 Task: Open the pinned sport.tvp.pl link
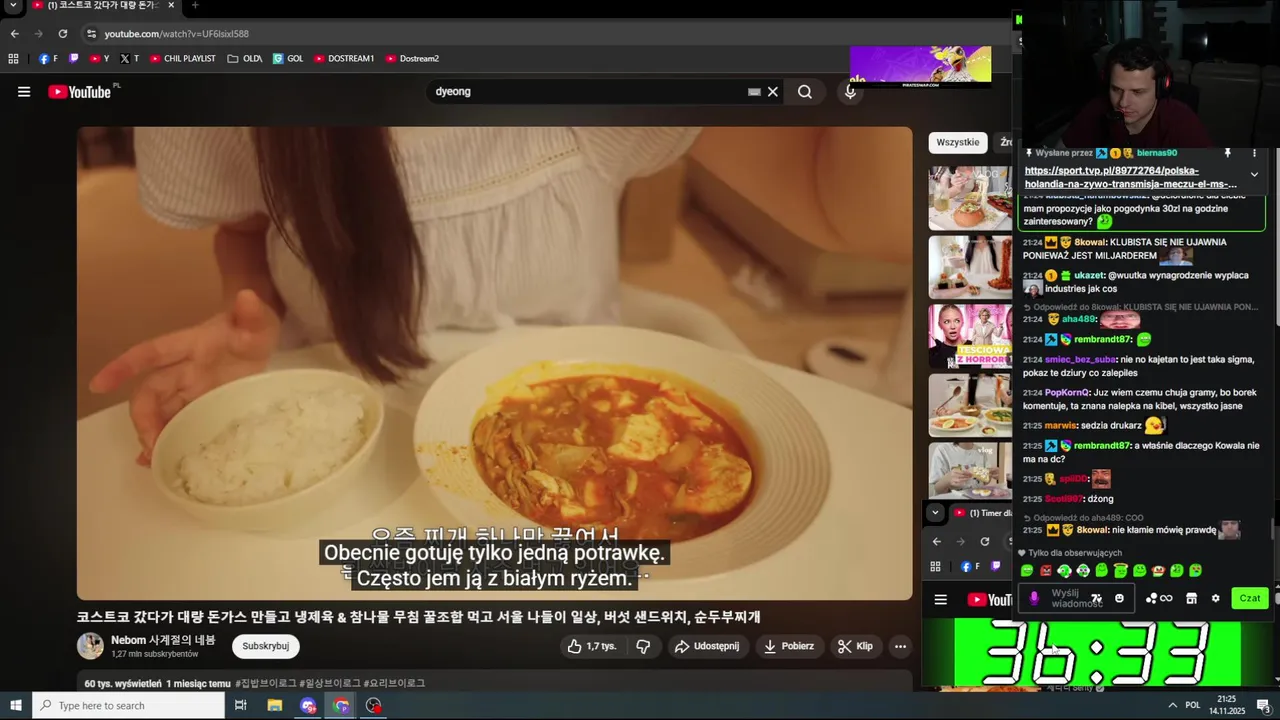[x=1130, y=177]
